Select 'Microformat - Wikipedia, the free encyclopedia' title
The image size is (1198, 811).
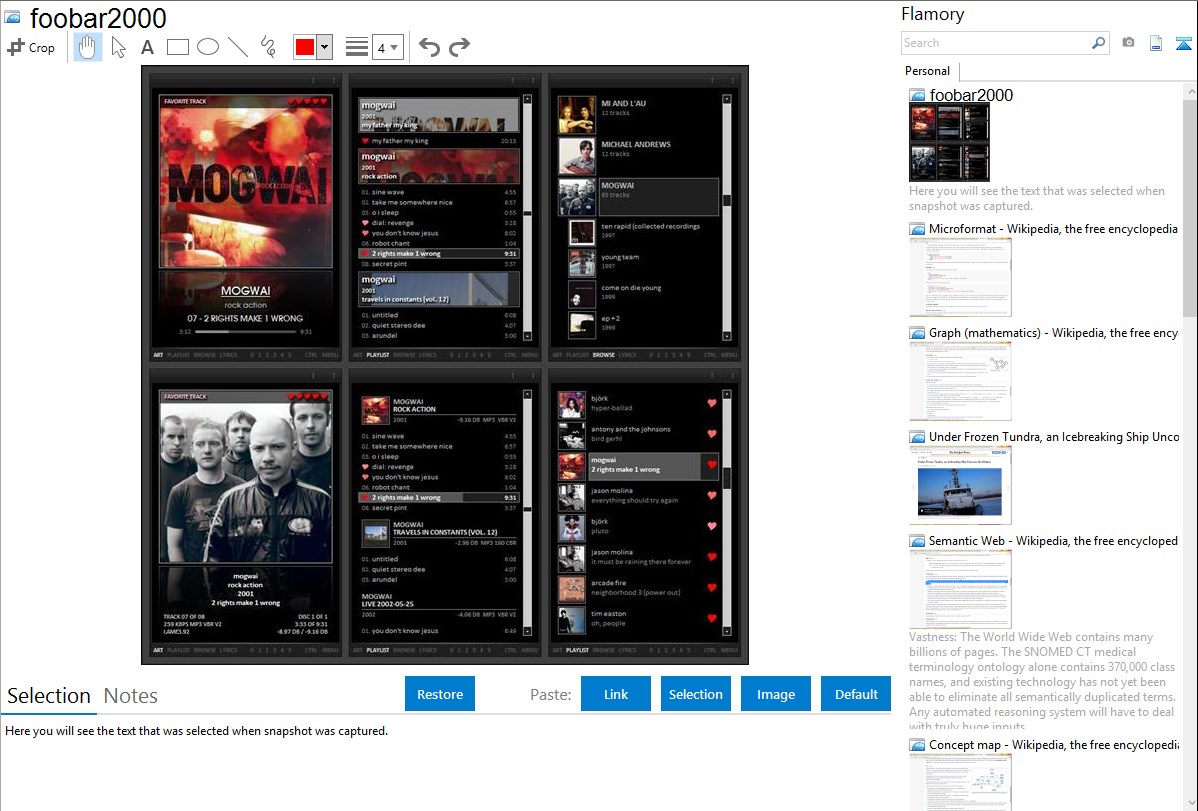1053,229
